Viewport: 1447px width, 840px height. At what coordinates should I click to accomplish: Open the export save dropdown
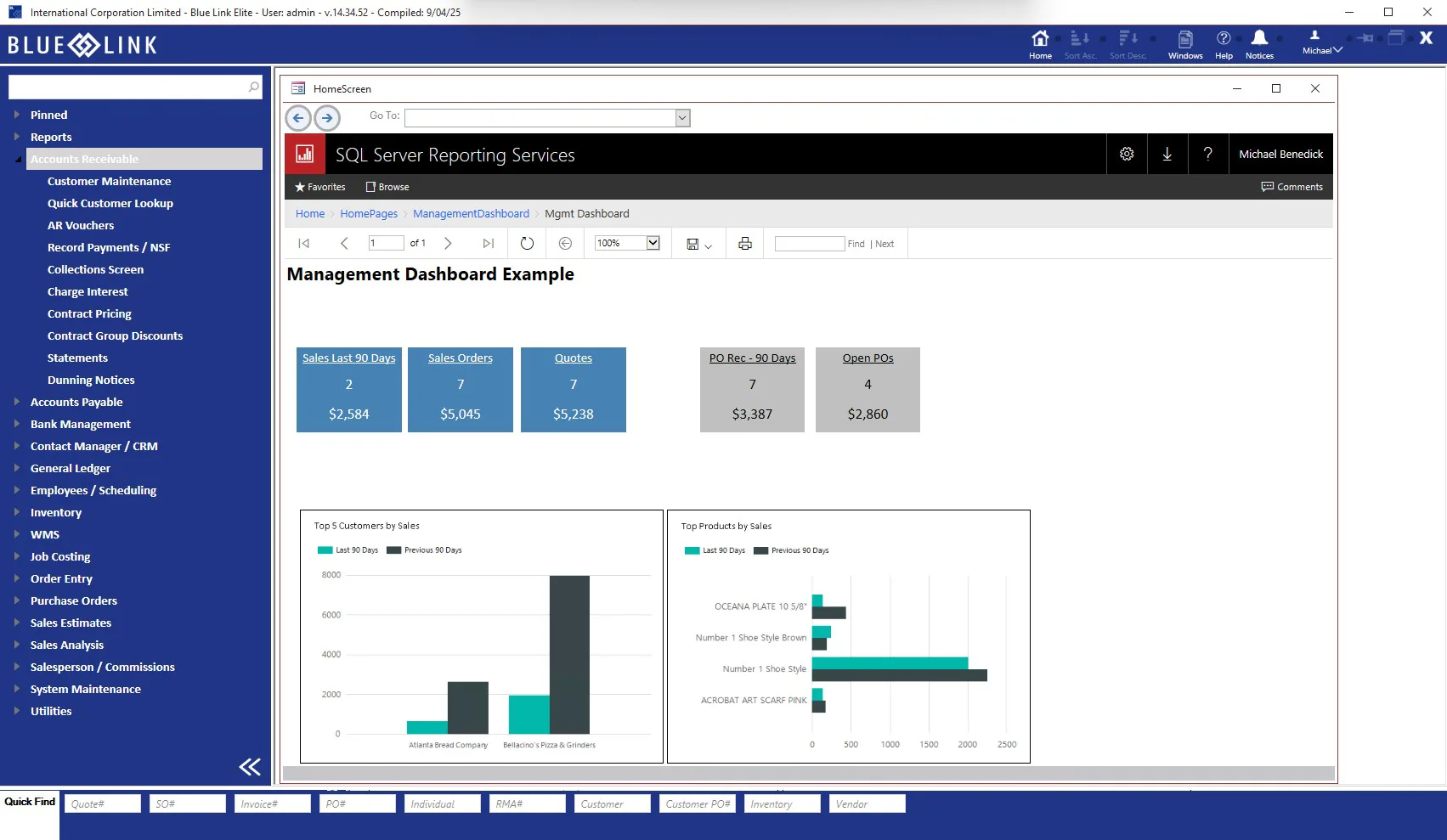[x=698, y=244]
